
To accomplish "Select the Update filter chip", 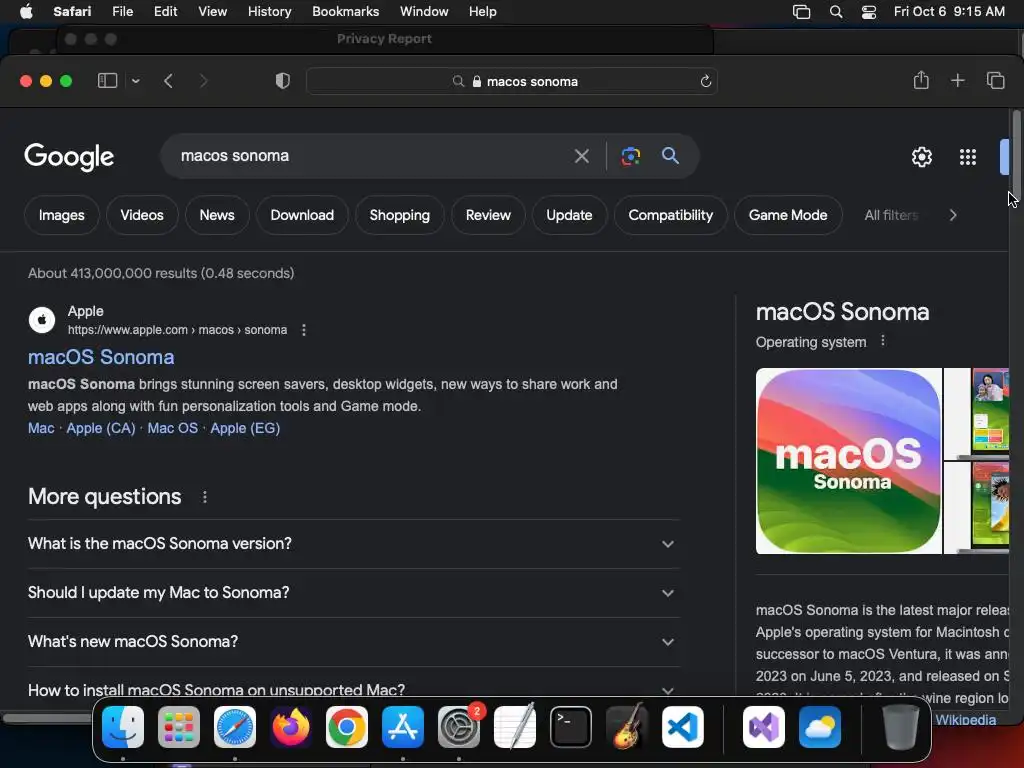I will click(x=569, y=215).
